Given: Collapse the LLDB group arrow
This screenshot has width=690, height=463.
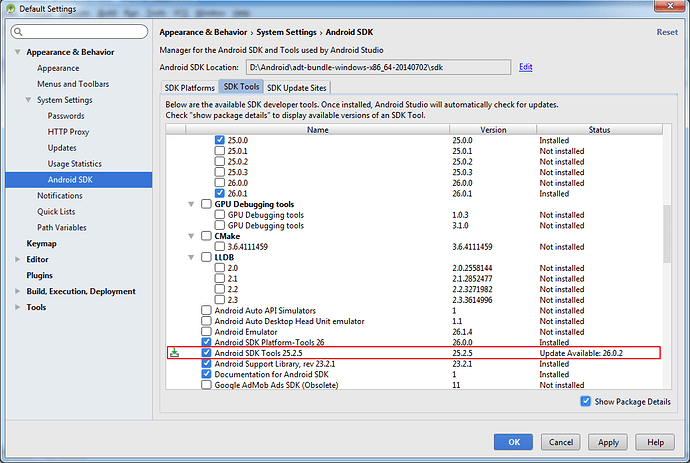Looking at the screenshot, I should [192, 257].
